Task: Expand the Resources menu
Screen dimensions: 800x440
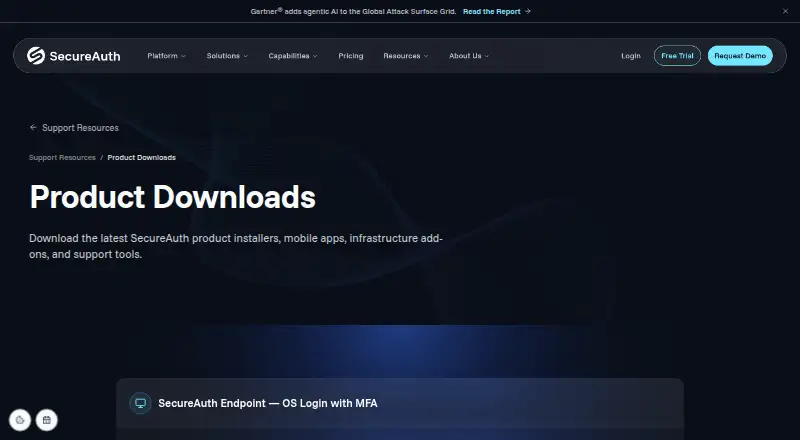Action: click(406, 56)
